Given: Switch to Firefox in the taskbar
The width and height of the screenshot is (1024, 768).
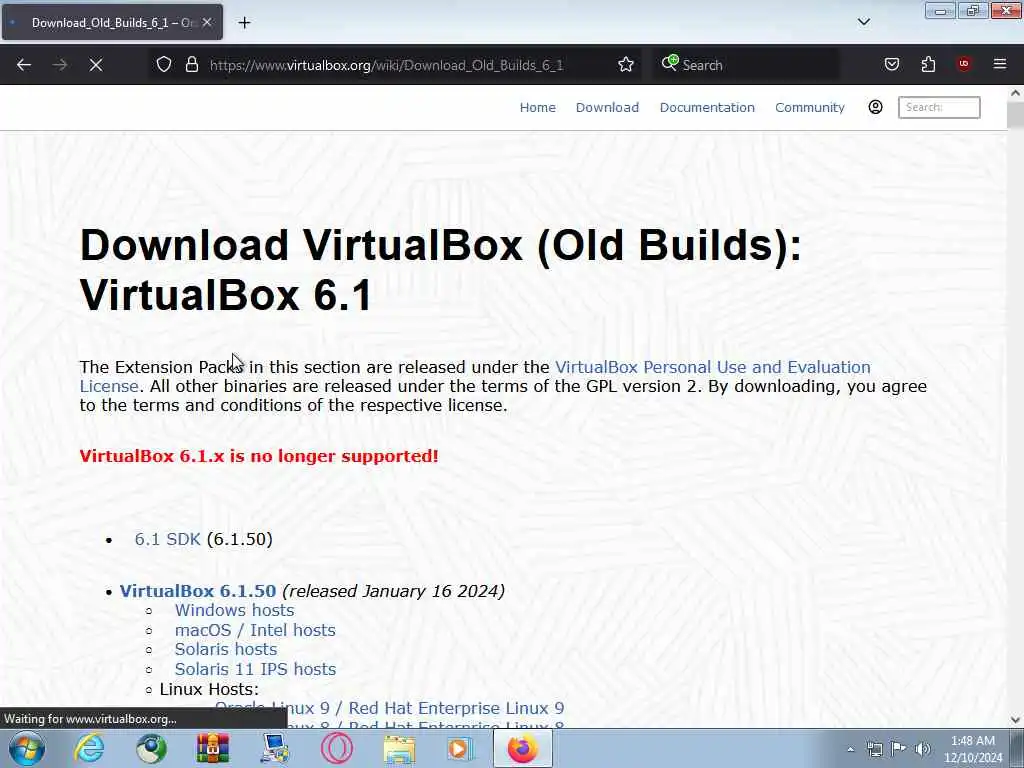Looking at the screenshot, I should [x=522, y=748].
